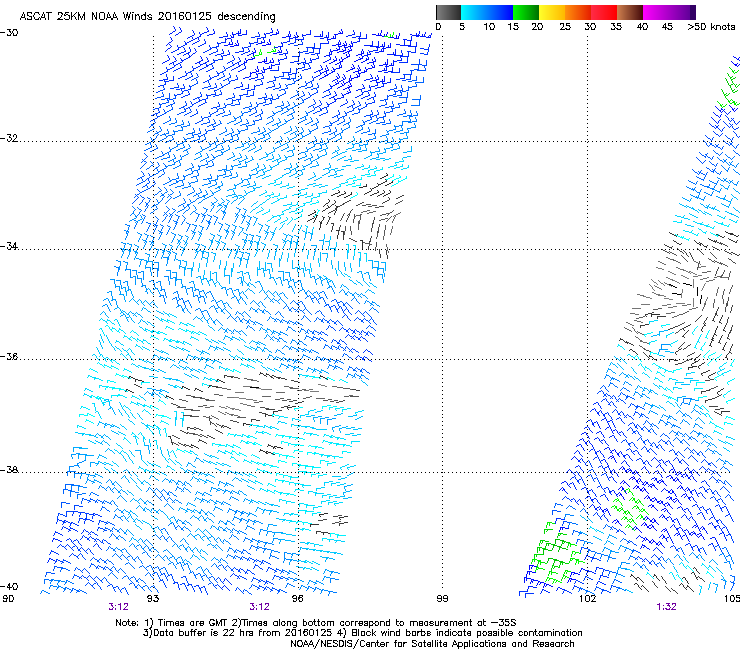
Task: Click the magenta 40-45 knots legend color
Action: click(x=656, y=12)
